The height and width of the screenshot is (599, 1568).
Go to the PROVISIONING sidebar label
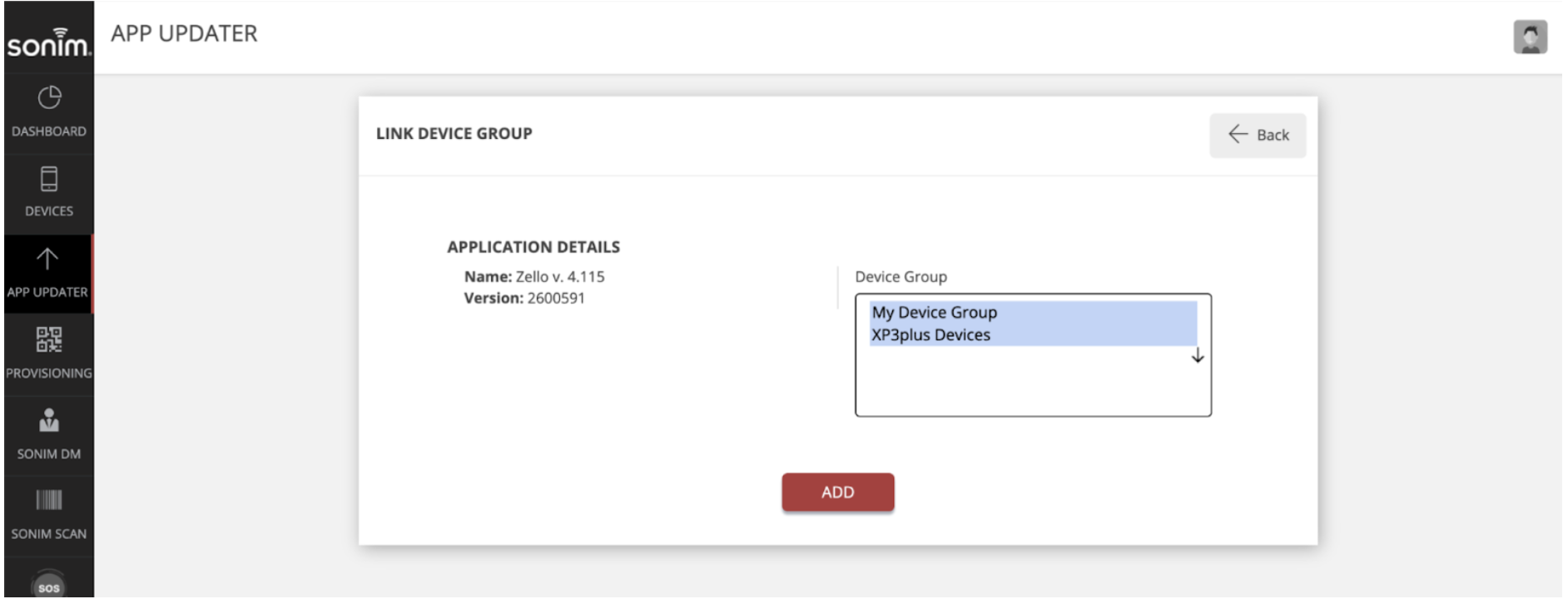tap(49, 374)
